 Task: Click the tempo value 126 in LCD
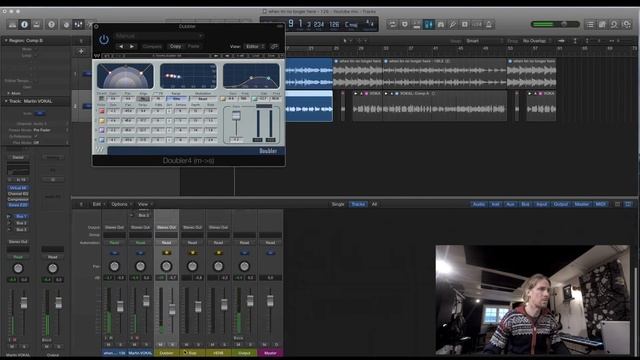point(334,24)
